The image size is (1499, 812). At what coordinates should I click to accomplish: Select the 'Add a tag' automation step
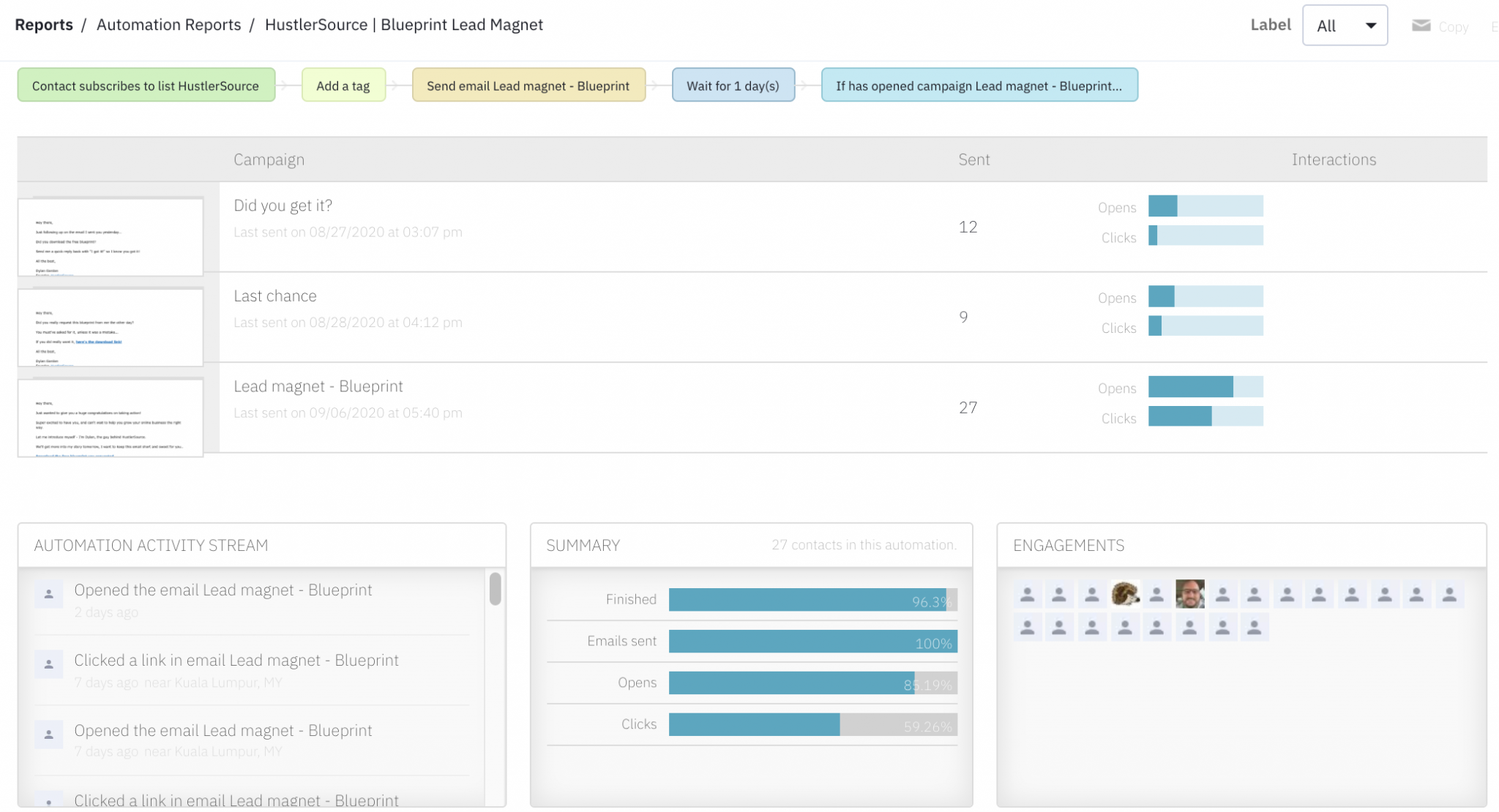coord(343,86)
